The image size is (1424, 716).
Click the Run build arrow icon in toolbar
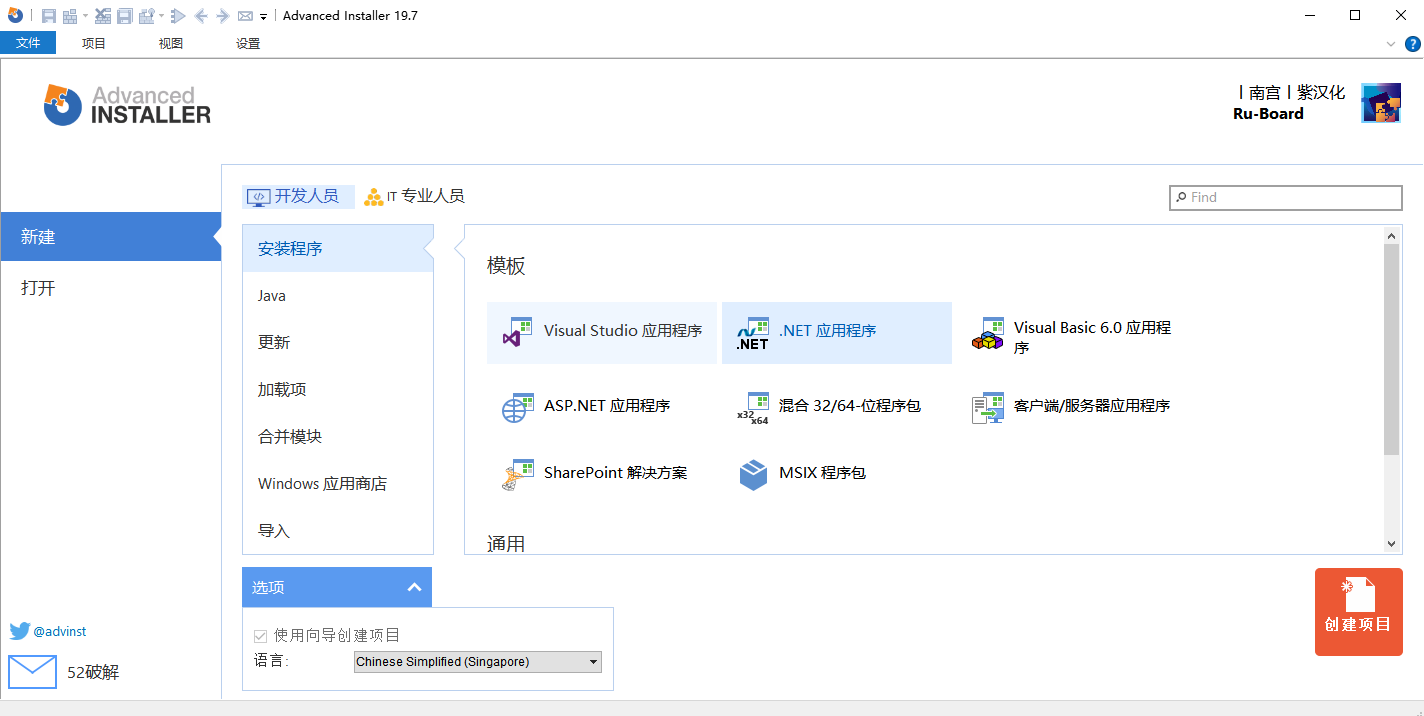tap(176, 15)
